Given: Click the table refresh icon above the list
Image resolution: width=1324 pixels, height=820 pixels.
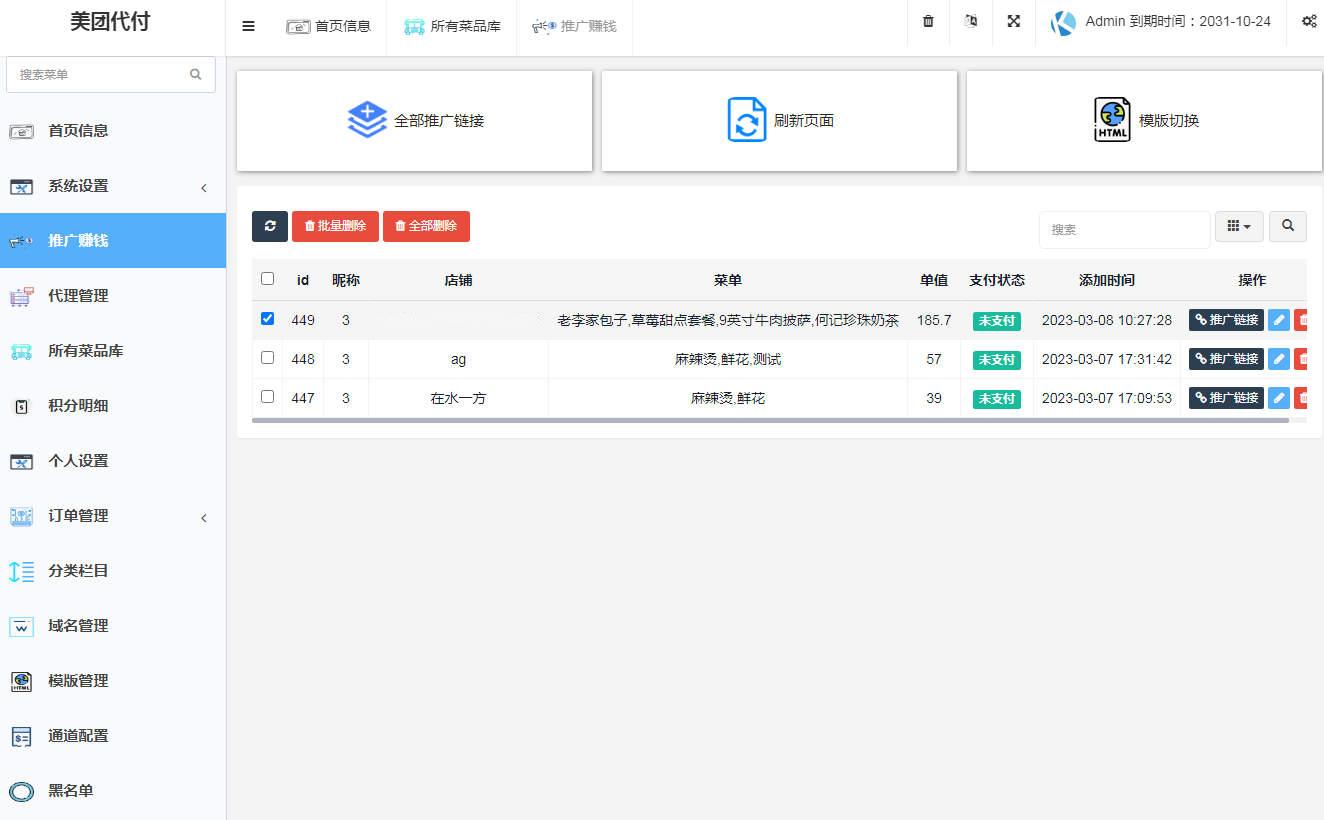Looking at the screenshot, I should point(268,226).
